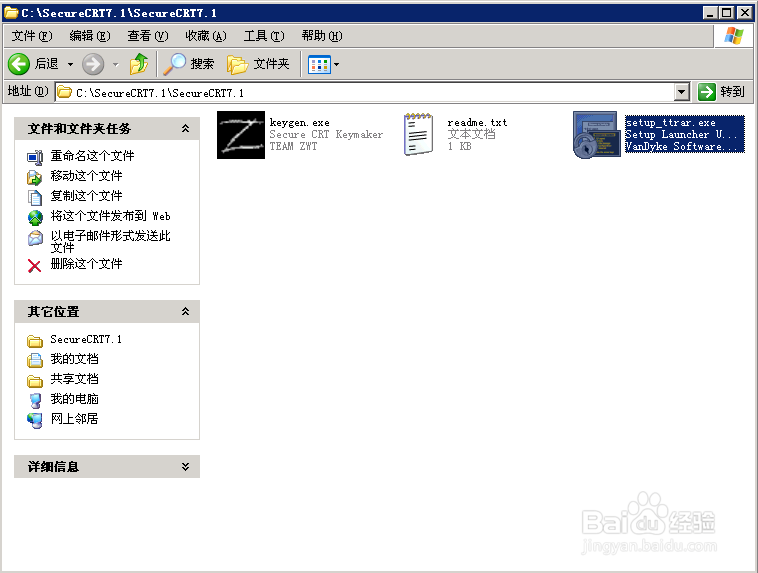
Task: Open the 查看(V) menu
Action: (148, 36)
